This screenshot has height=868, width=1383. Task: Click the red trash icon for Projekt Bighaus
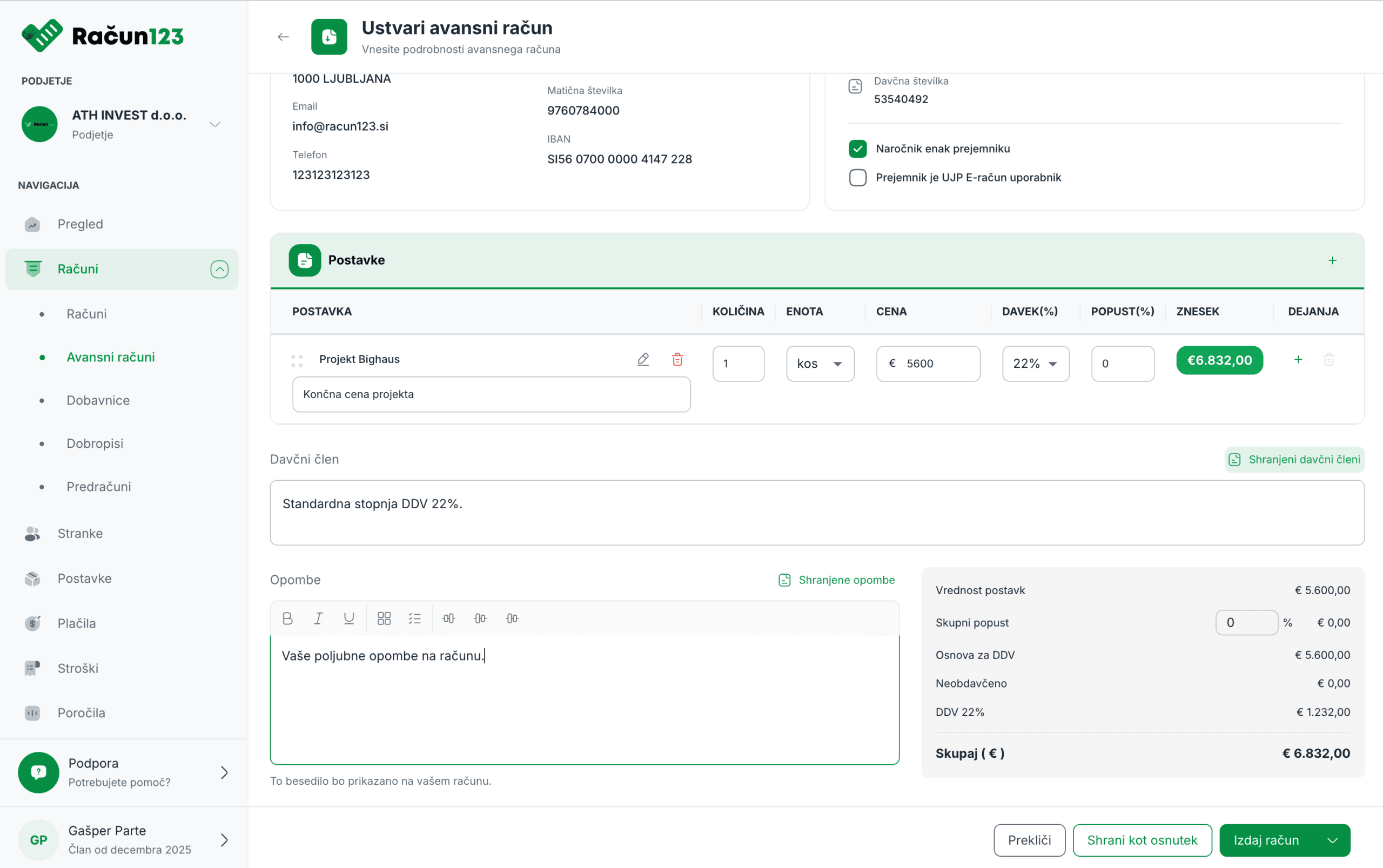coord(677,359)
